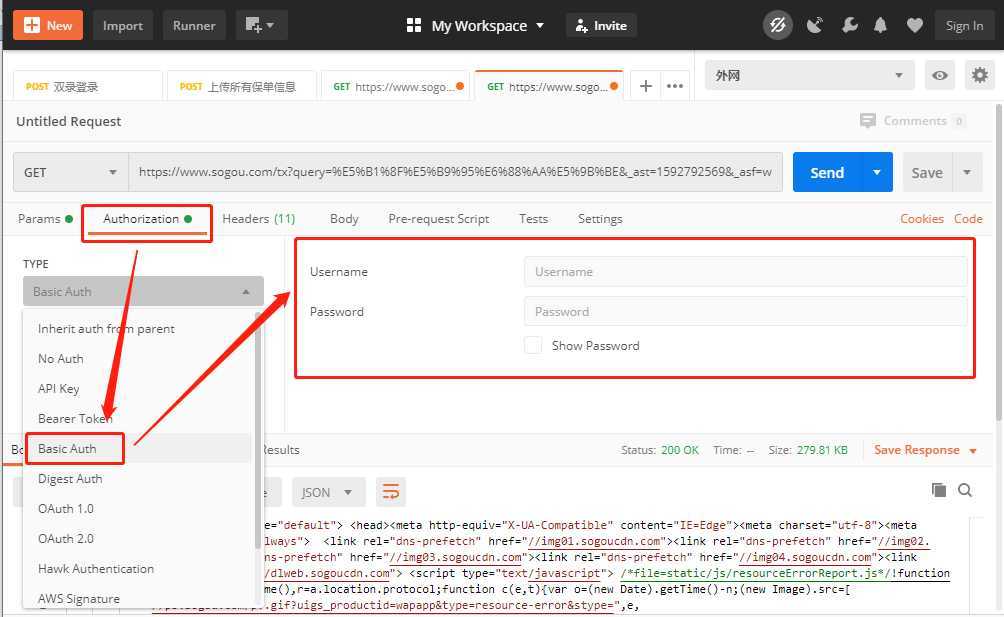Click the Code link
This screenshot has width=1004, height=617.
(968, 219)
